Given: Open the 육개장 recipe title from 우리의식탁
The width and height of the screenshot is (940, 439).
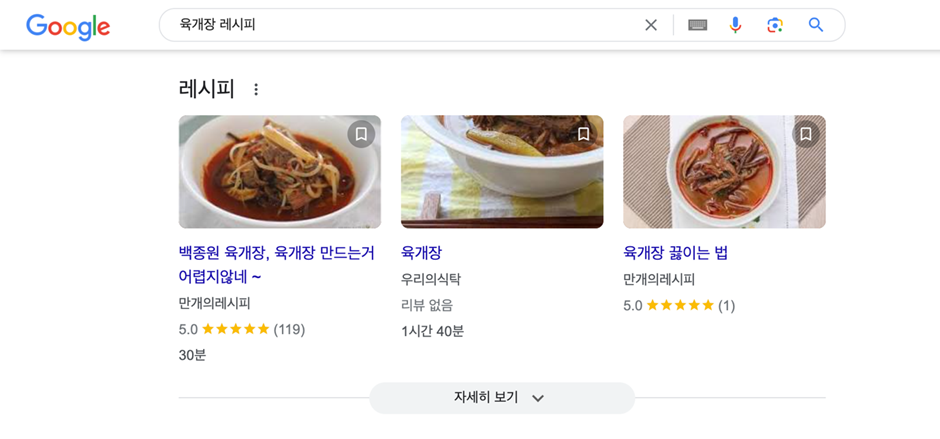Looking at the screenshot, I should coord(421,253).
